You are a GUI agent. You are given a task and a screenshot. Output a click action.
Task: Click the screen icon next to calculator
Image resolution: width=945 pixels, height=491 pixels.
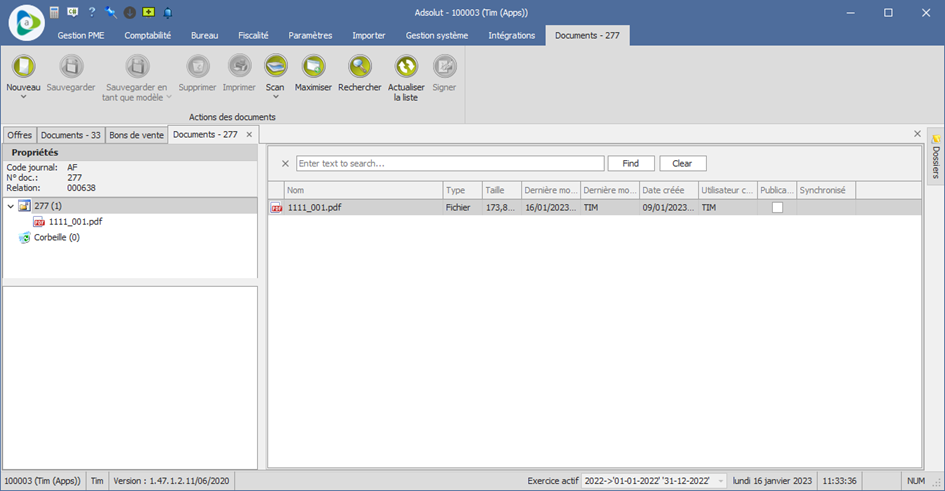(73, 12)
